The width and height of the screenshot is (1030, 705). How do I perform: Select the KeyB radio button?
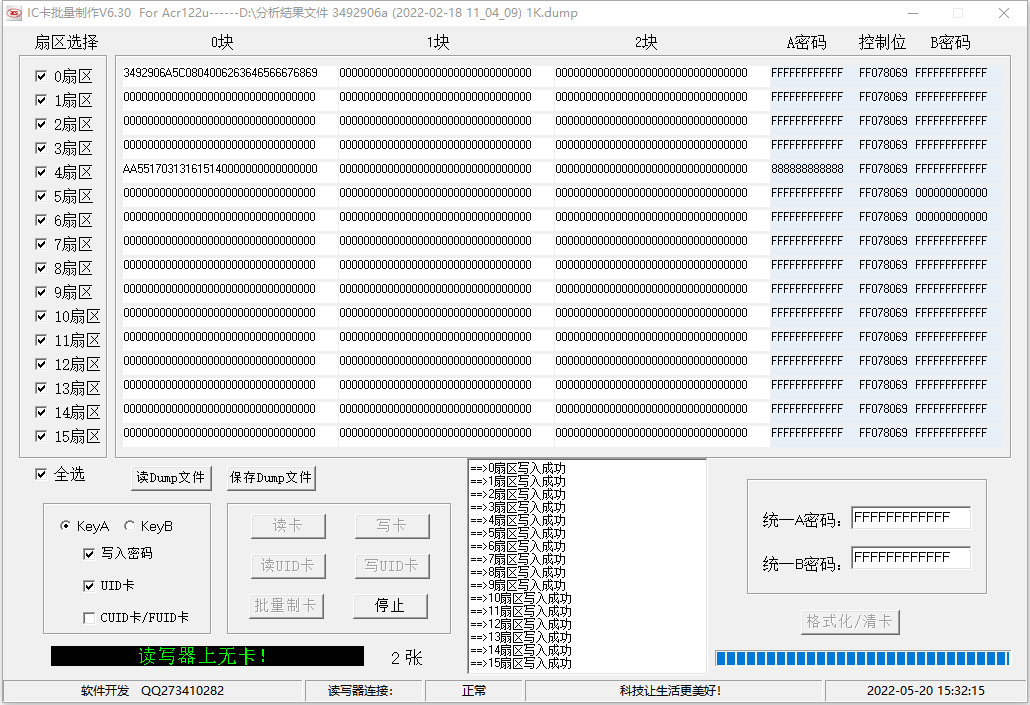pos(129,526)
